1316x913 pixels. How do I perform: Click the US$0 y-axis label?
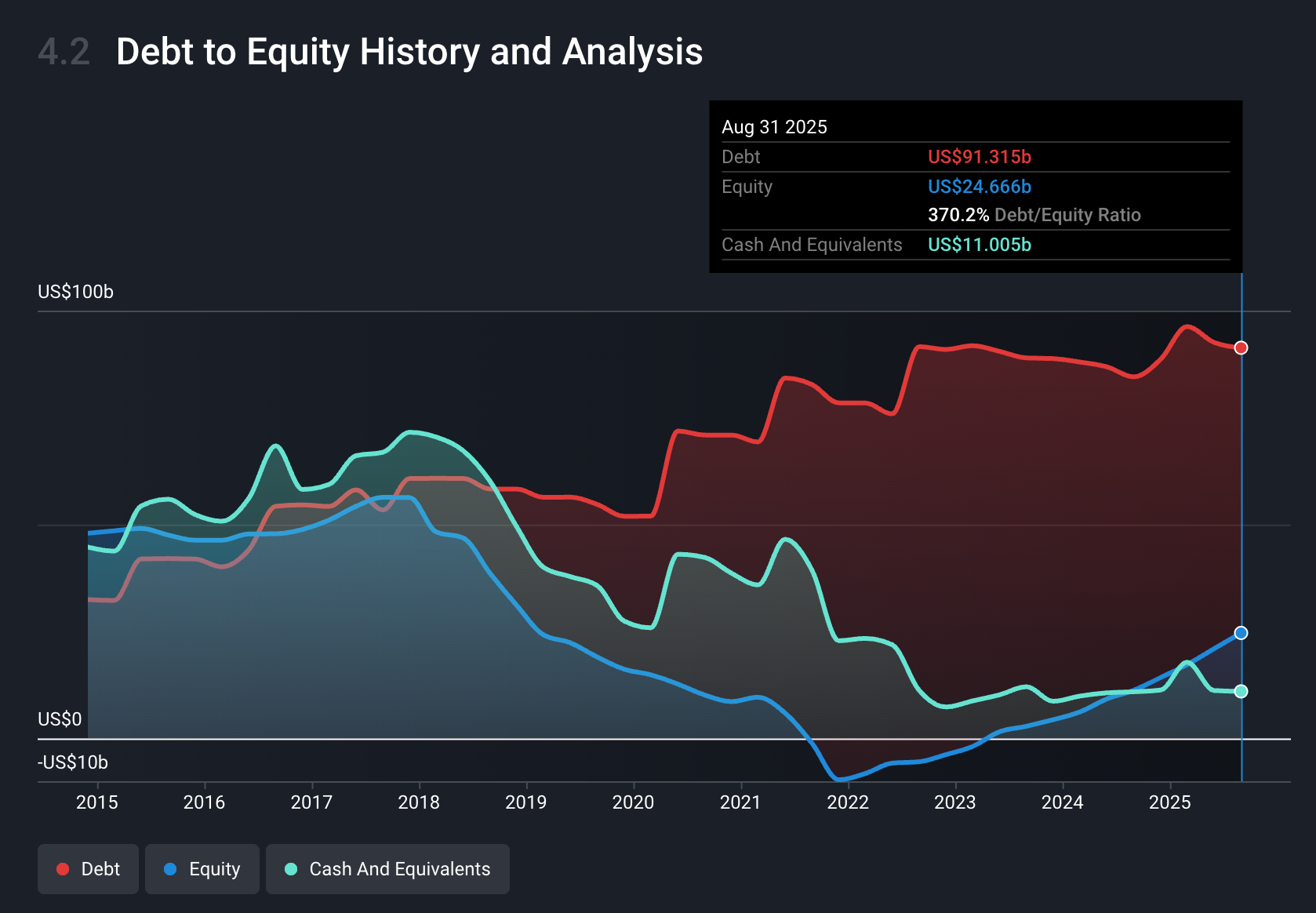point(60,719)
